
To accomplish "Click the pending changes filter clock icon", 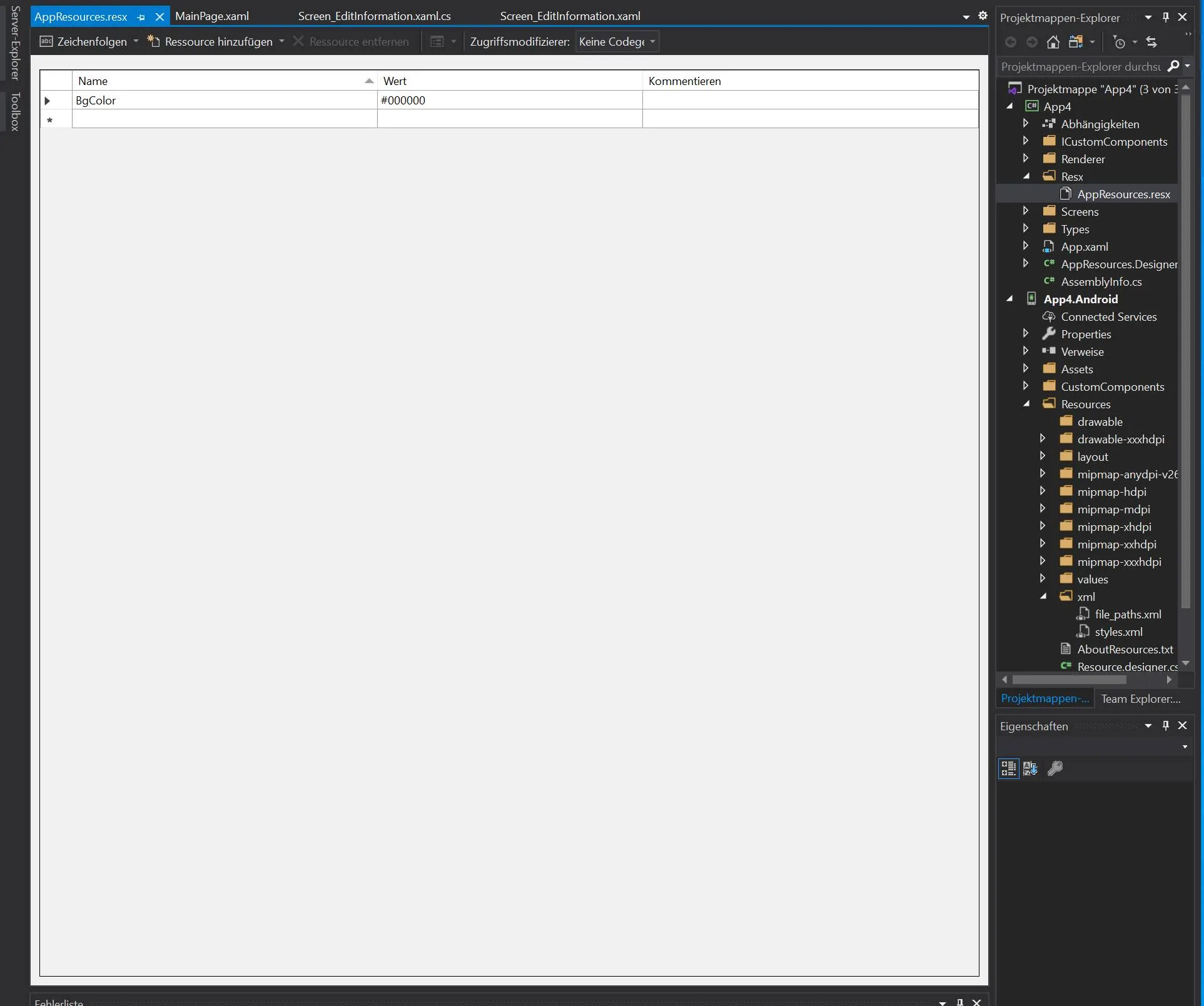I will coord(1119,42).
